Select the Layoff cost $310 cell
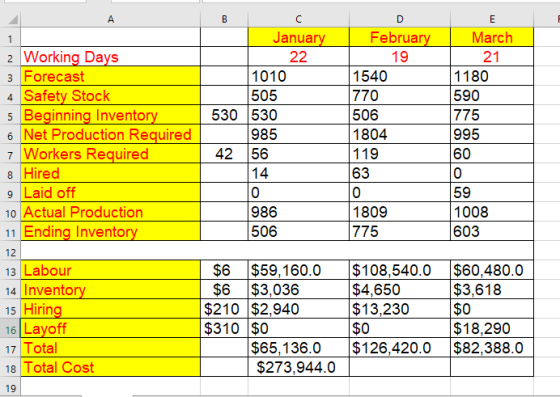Viewport: 560px width, 397px height. point(224,329)
